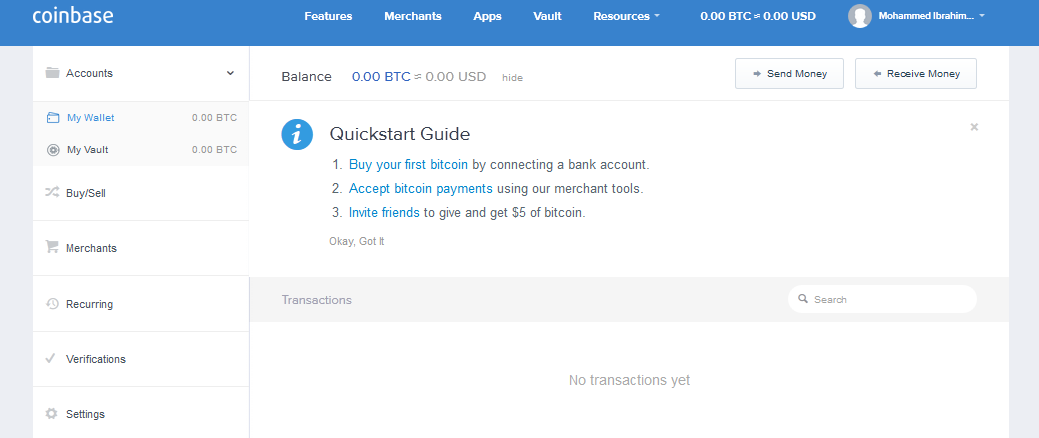This screenshot has width=1039, height=438.
Task: Click the user profile avatar
Action: [859, 16]
